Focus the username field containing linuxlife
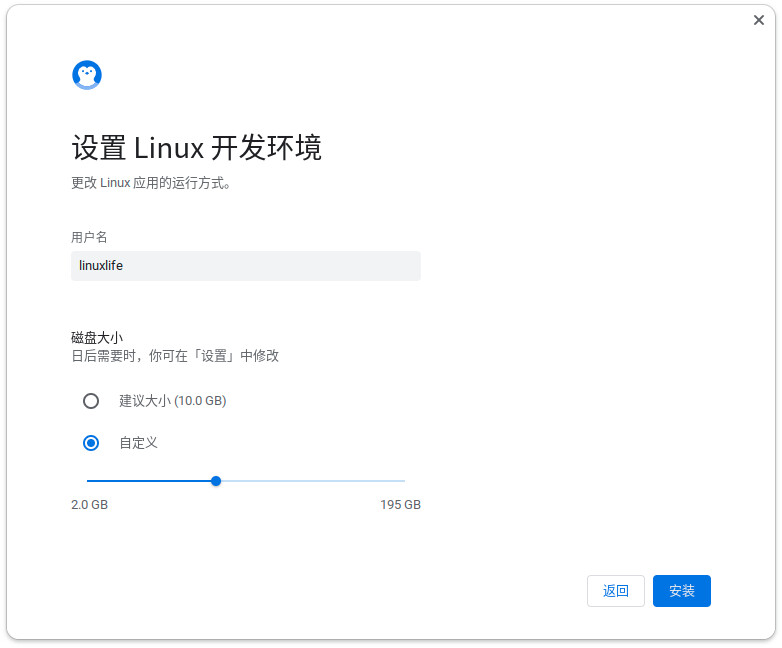The height and width of the screenshot is (648, 782). (x=245, y=266)
